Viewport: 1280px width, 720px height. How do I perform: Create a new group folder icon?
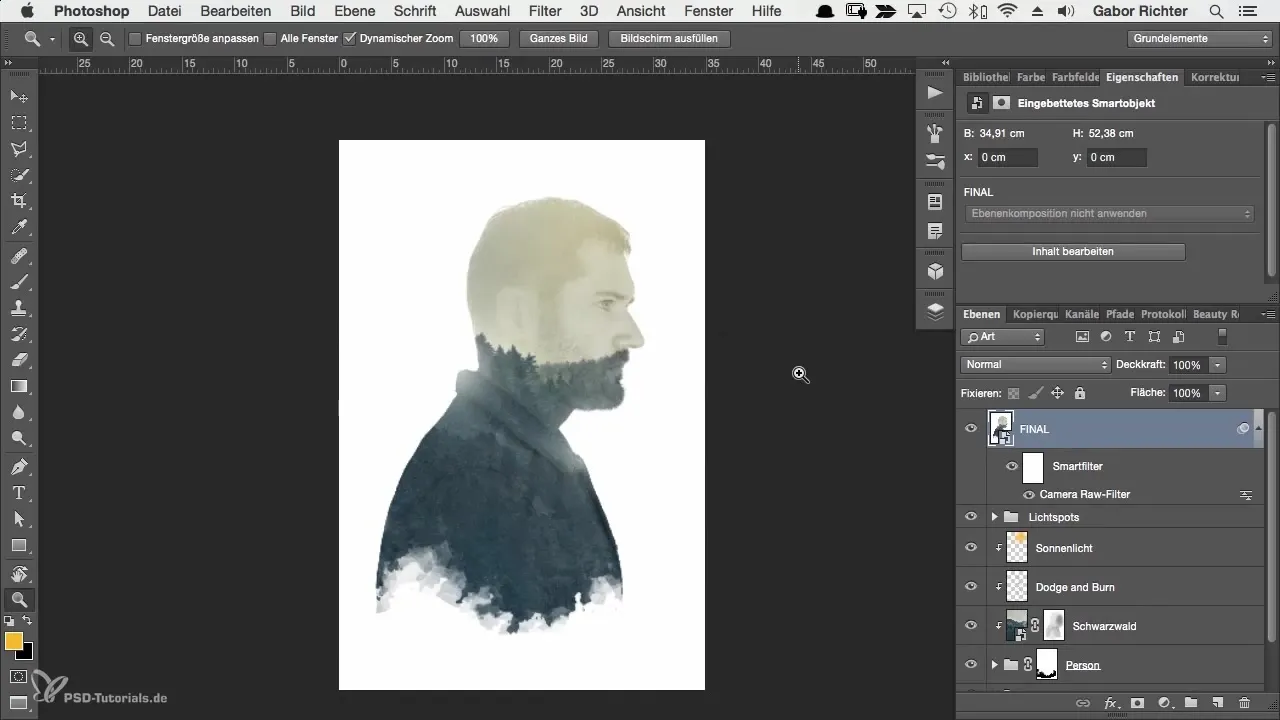click(1191, 704)
